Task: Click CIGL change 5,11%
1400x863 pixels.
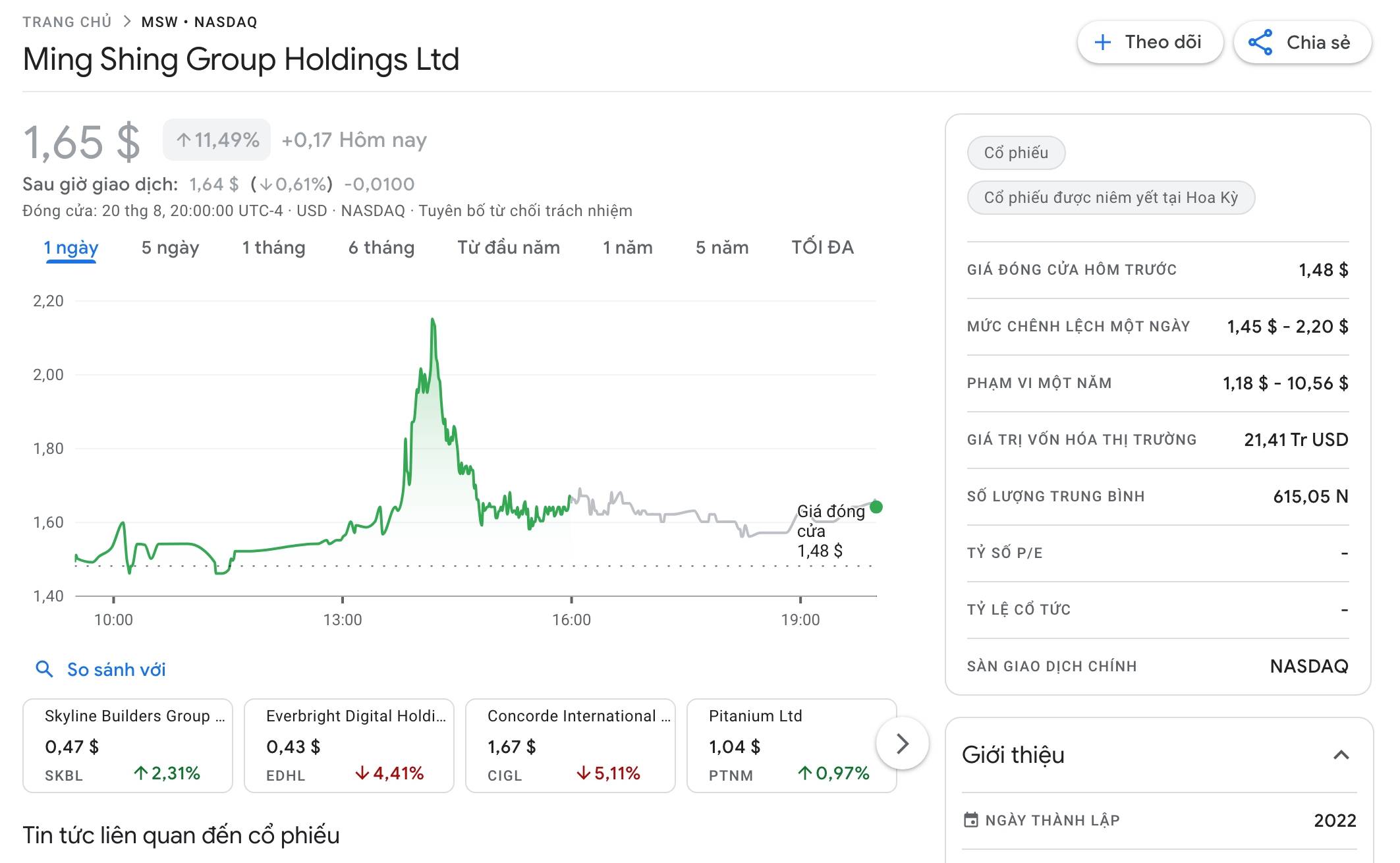Action: [x=608, y=773]
